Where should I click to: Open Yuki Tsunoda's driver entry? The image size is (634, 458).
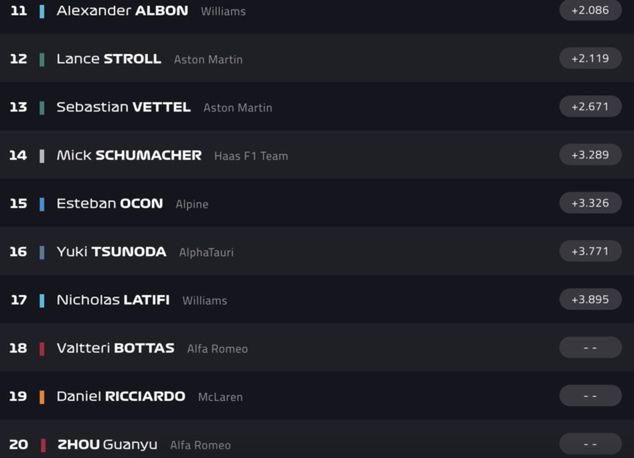tap(111, 252)
